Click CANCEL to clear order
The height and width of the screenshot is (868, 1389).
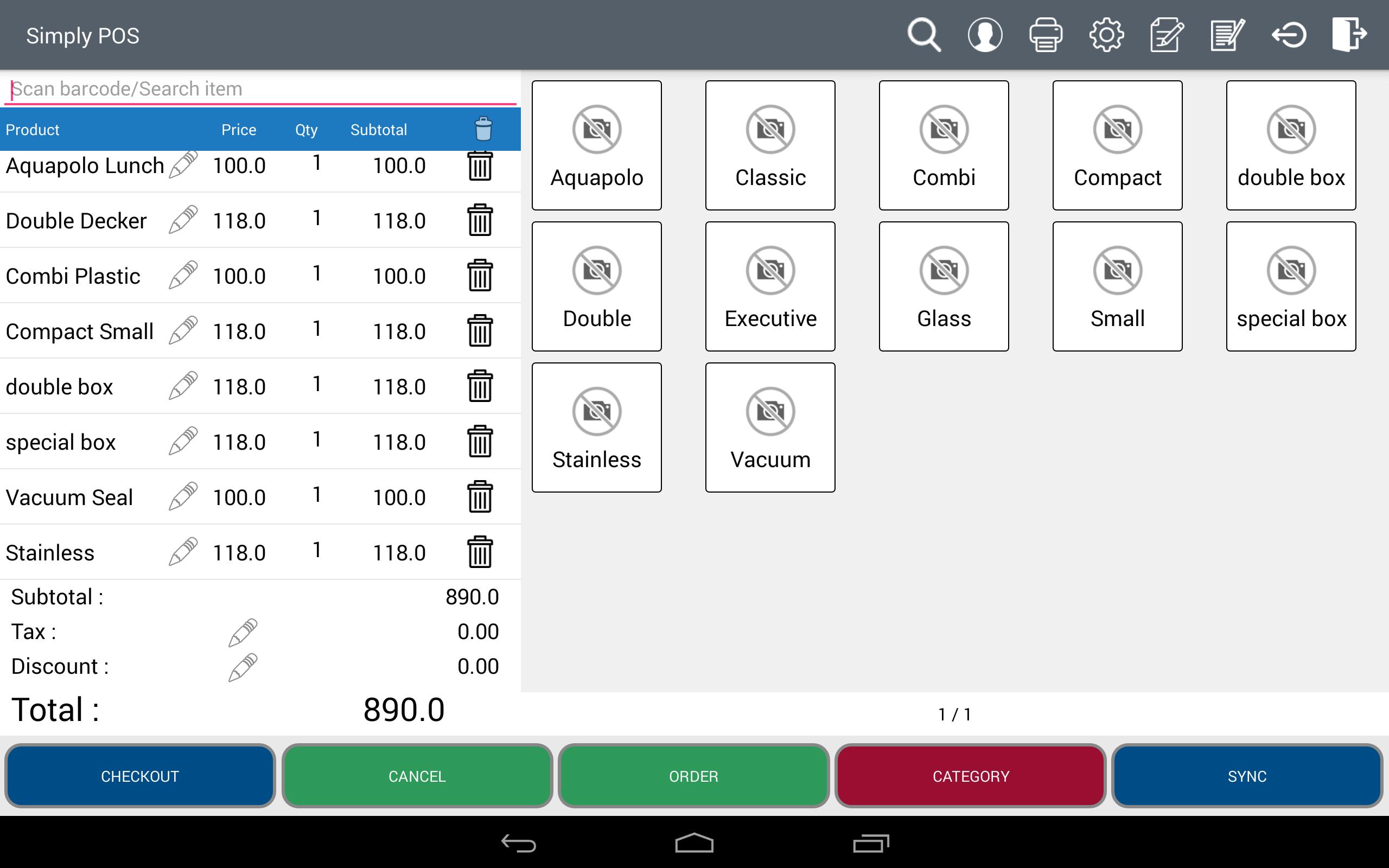416,776
